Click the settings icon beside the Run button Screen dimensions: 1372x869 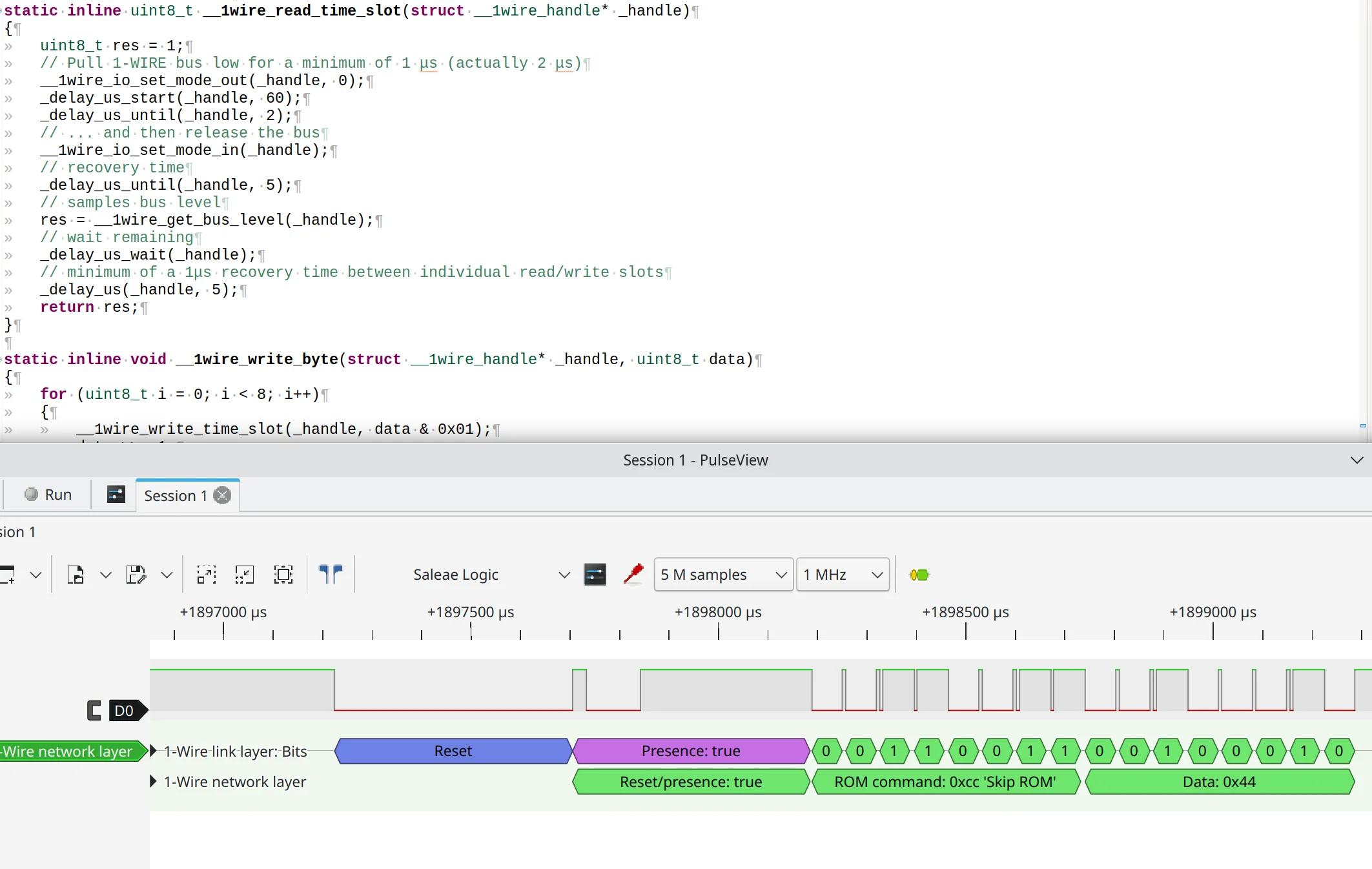(116, 495)
